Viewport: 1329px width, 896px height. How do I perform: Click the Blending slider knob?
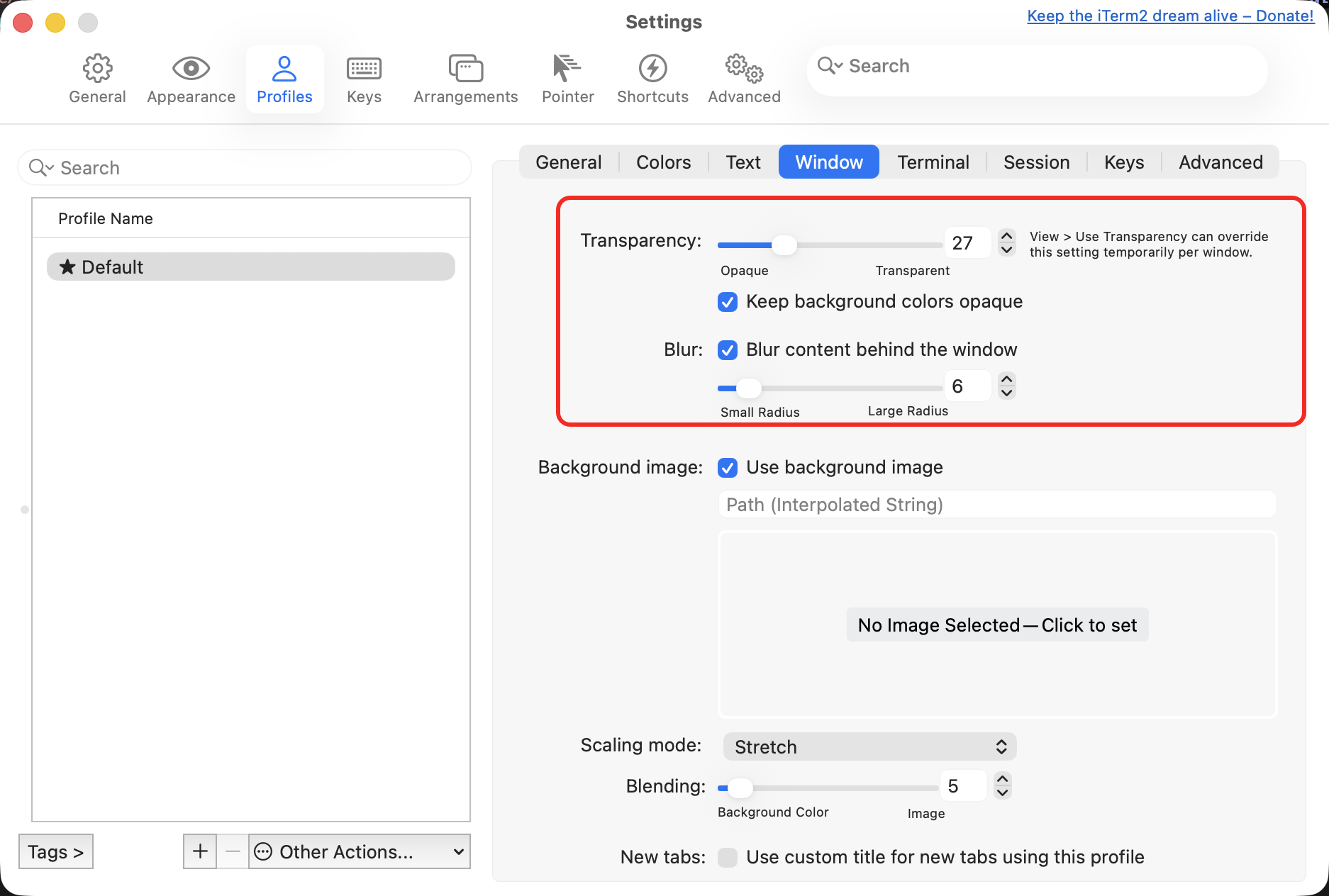click(x=740, y=788)
